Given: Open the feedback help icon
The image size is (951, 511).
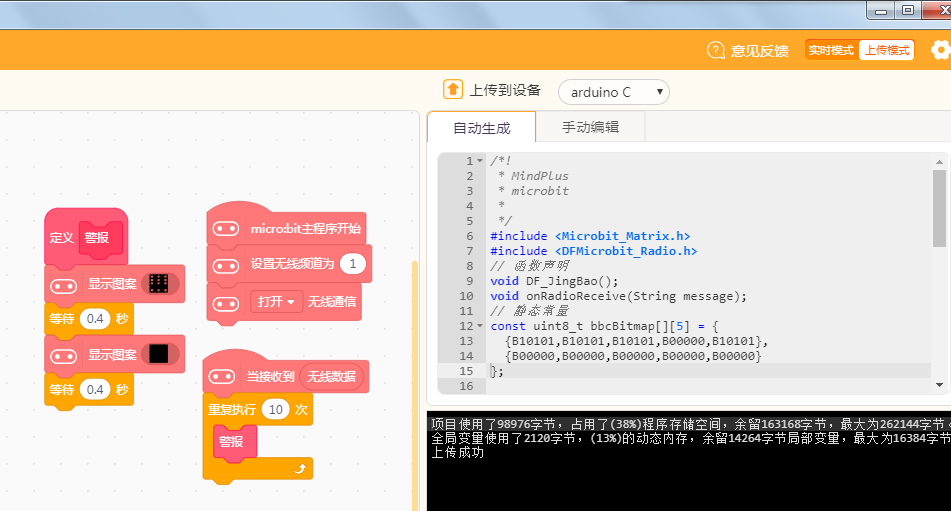Looking at the screenshot, I should click(x=716, y=50).
